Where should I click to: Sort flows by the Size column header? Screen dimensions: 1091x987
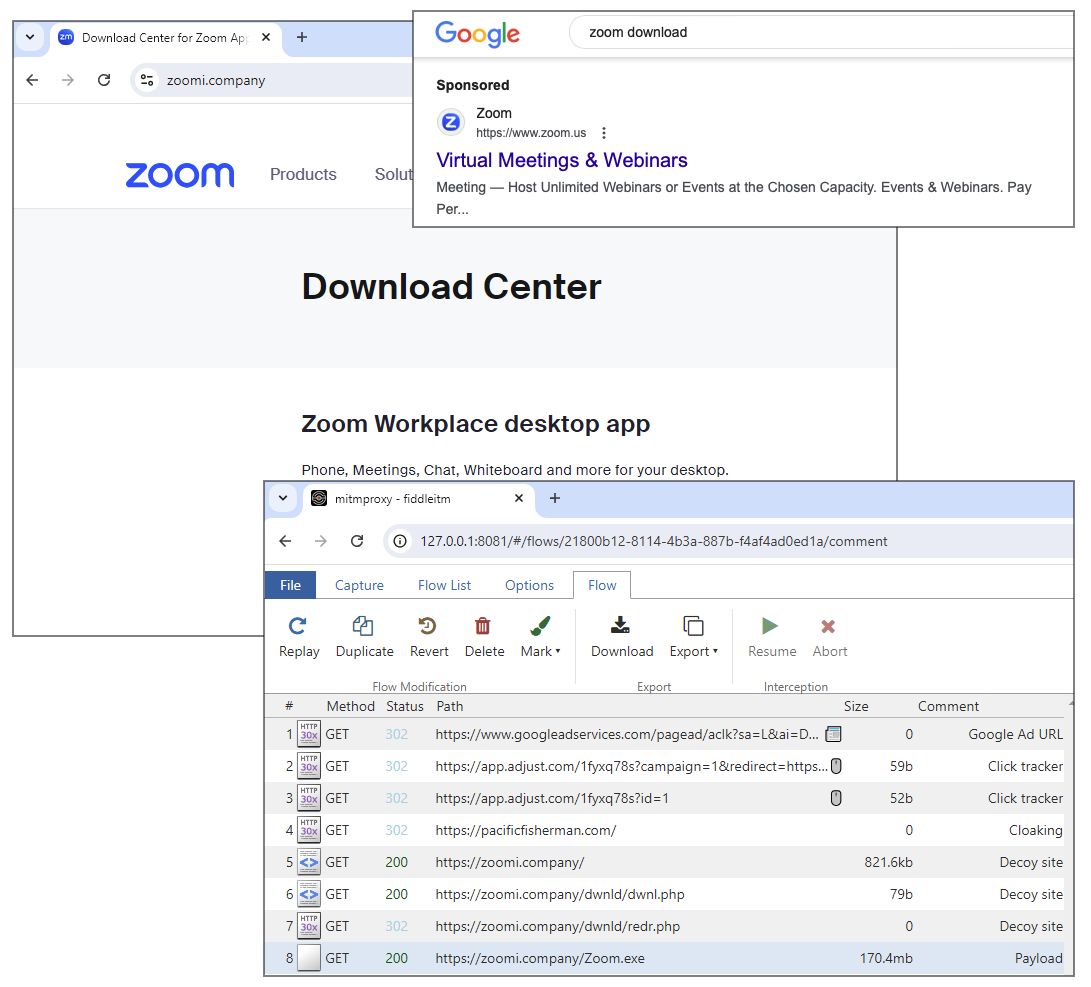click(856, 706)
